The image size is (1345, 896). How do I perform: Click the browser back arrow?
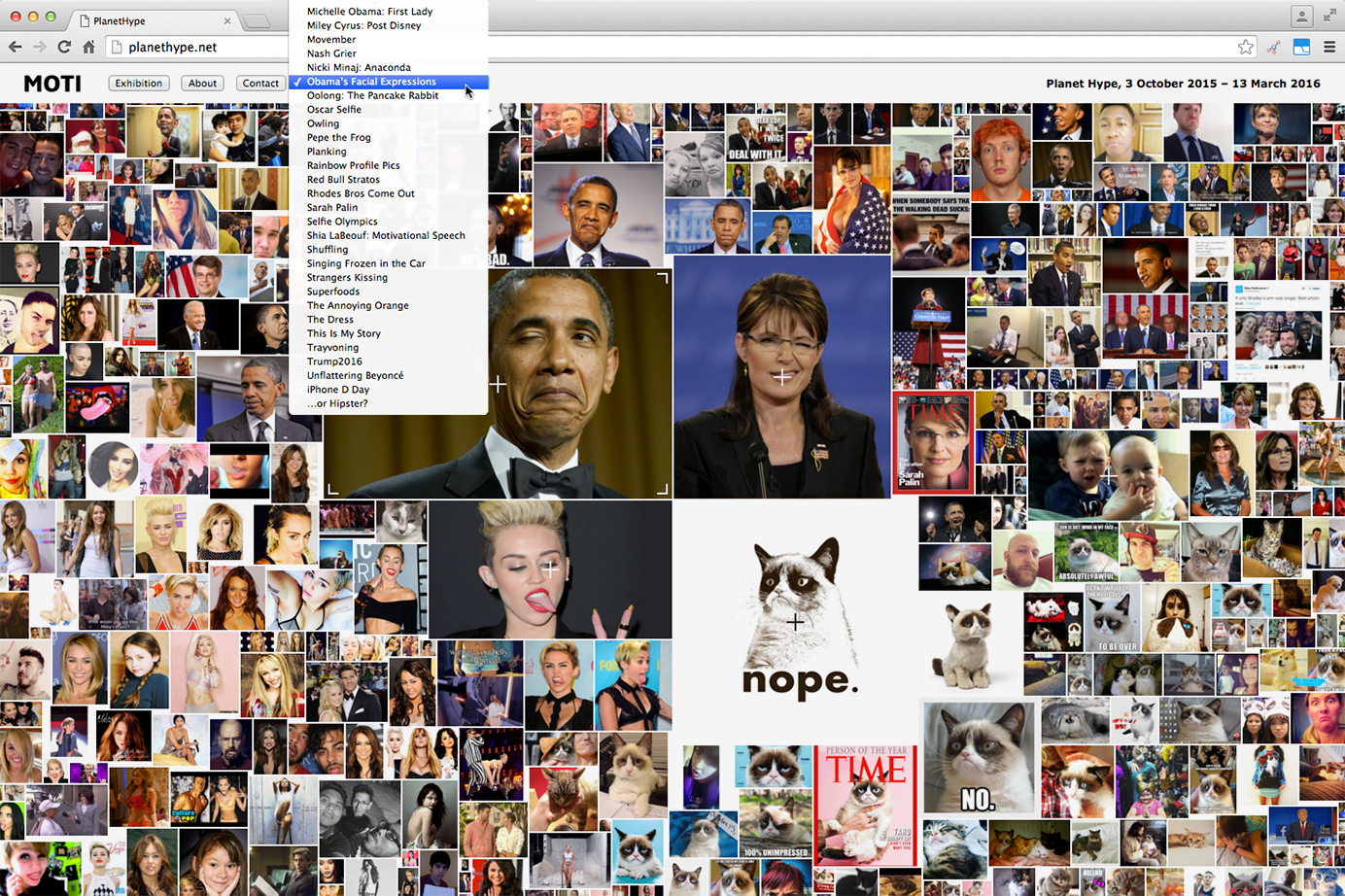15,47
